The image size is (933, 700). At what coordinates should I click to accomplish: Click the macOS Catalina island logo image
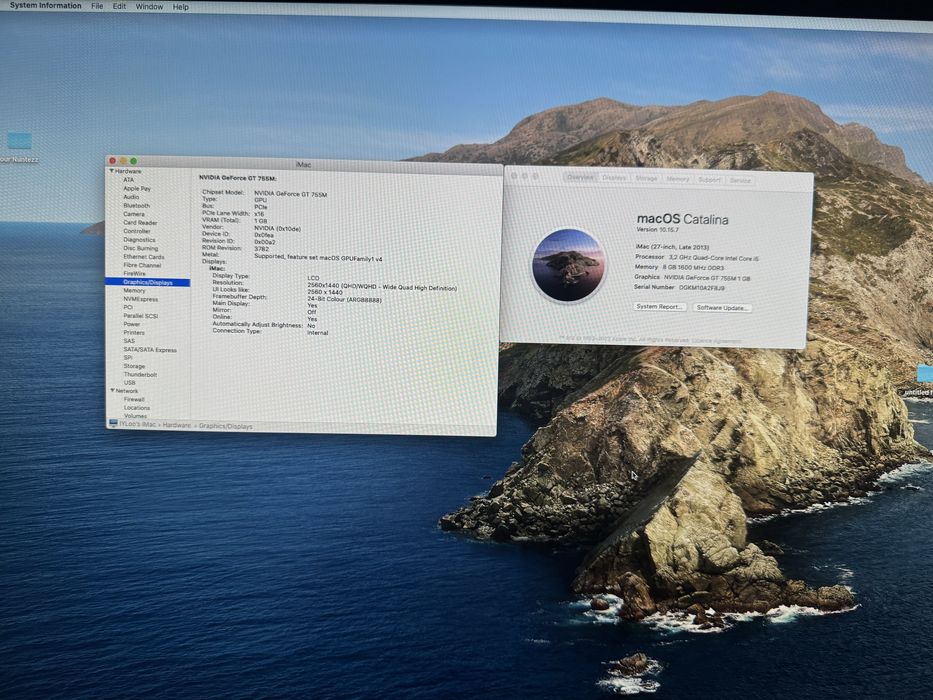click(568, 265)
